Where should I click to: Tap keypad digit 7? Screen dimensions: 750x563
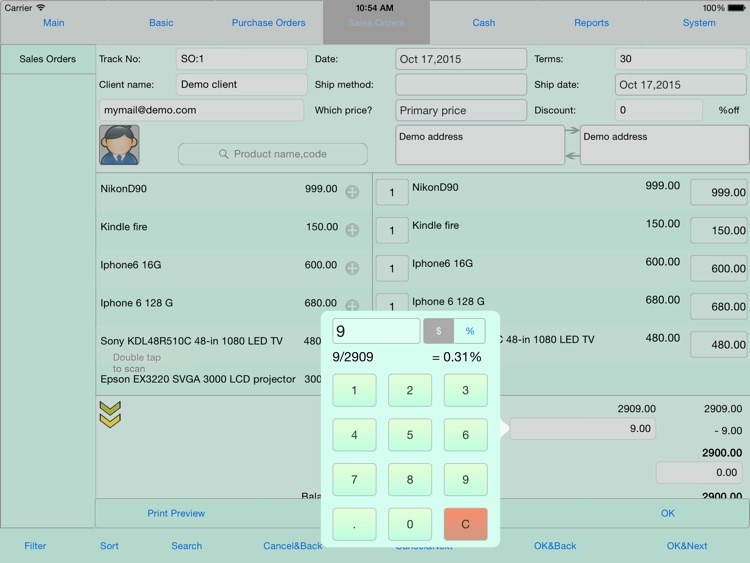click(354, 479)
